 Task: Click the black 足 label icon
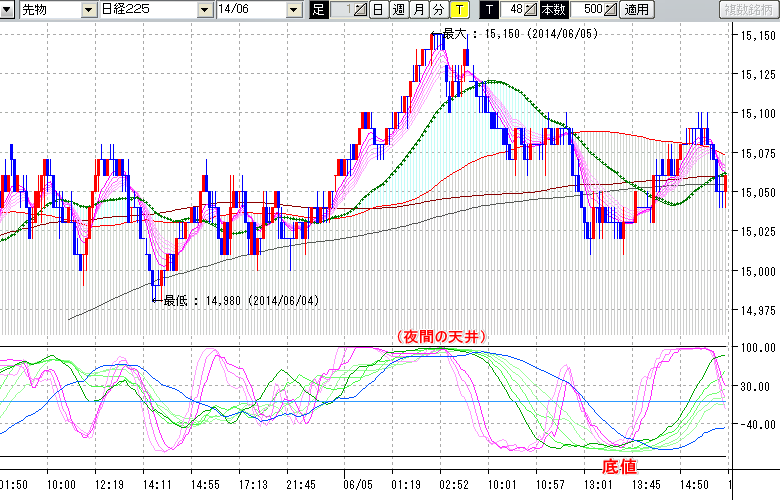pyautogui.click(x=319, y=10)
